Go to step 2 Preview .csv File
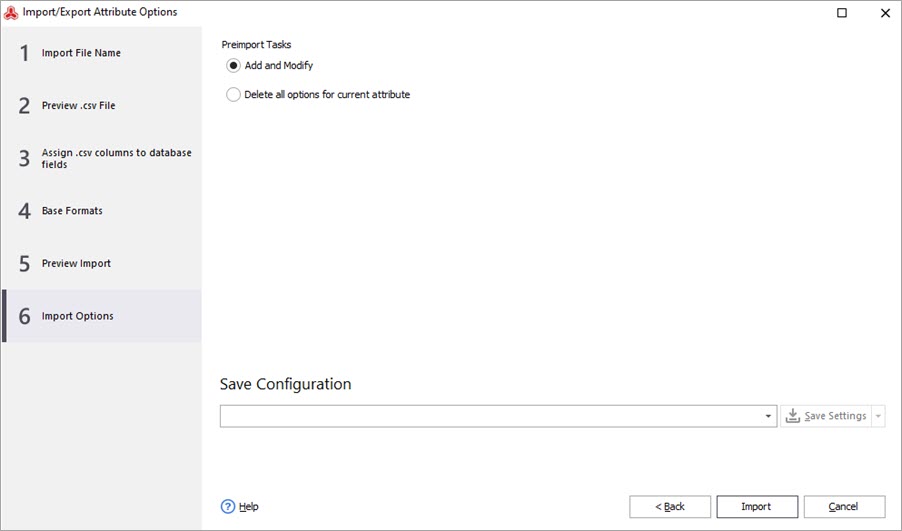This screenshot has height=531, width=902. coord(102,106)
